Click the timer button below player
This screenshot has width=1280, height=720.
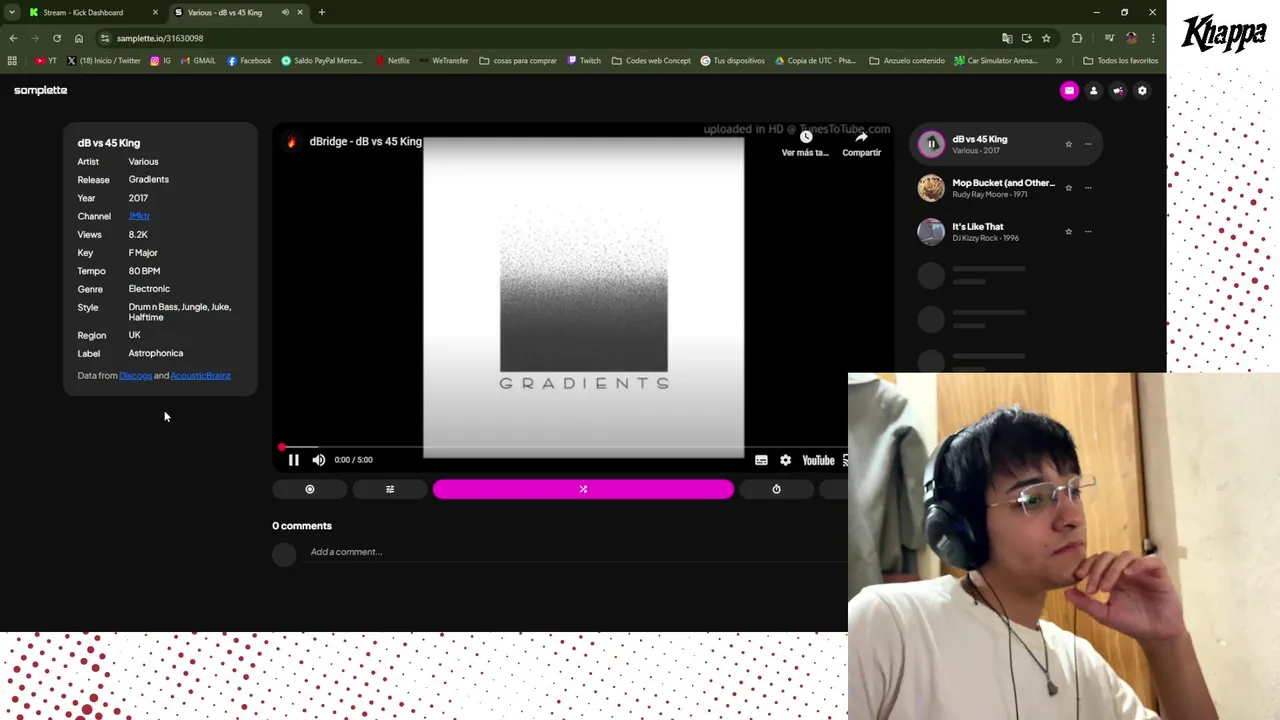point(776,489)
